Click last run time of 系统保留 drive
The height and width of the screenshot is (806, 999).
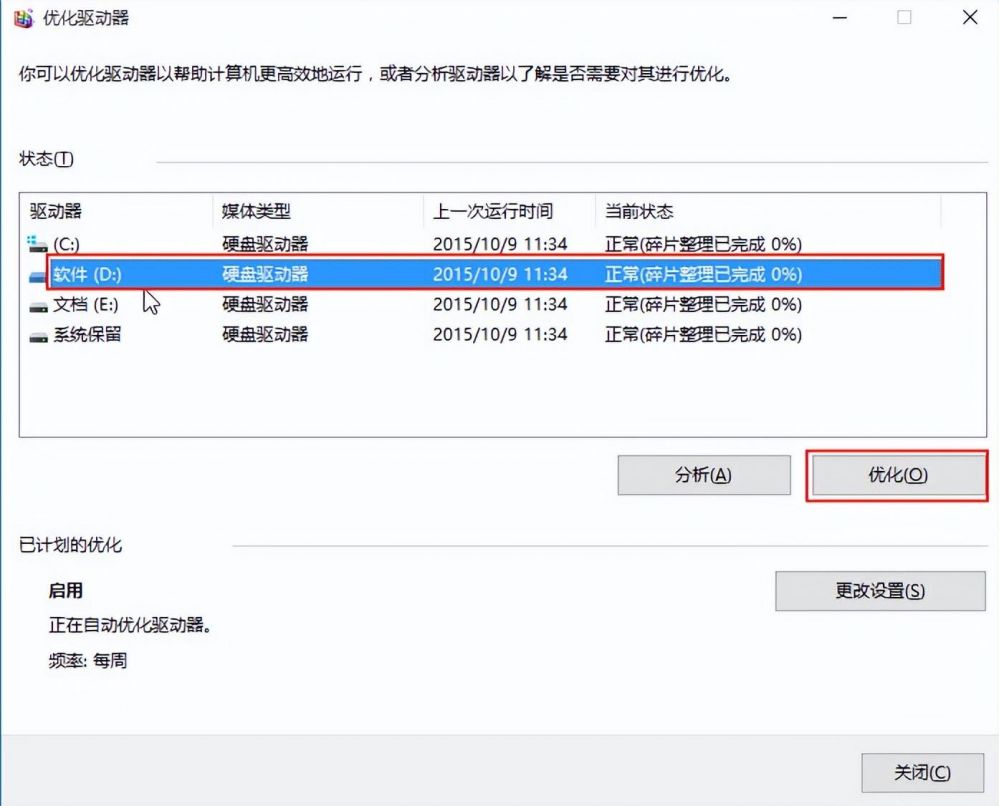500,335
